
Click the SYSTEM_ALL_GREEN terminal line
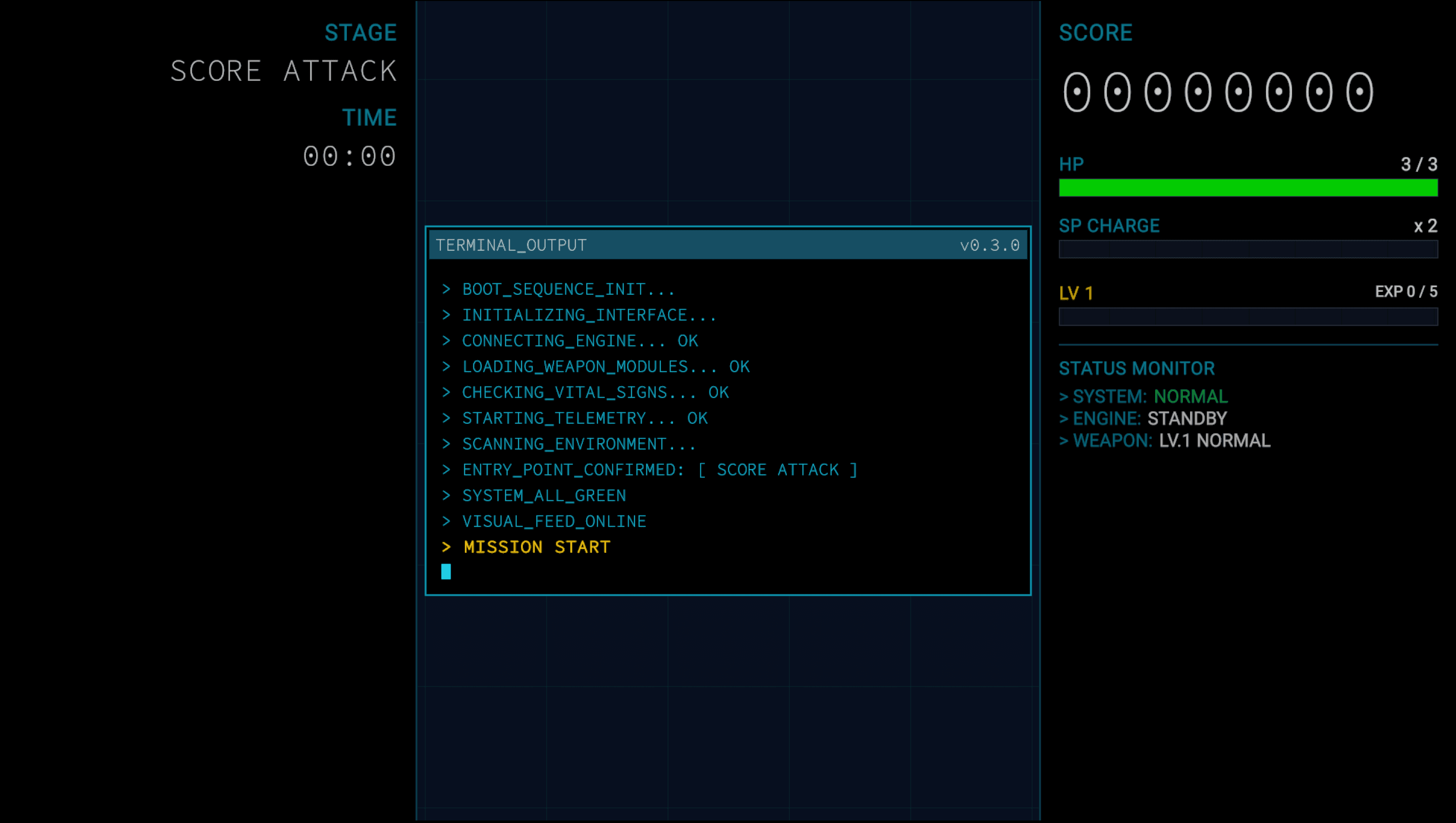coord(544,496)
